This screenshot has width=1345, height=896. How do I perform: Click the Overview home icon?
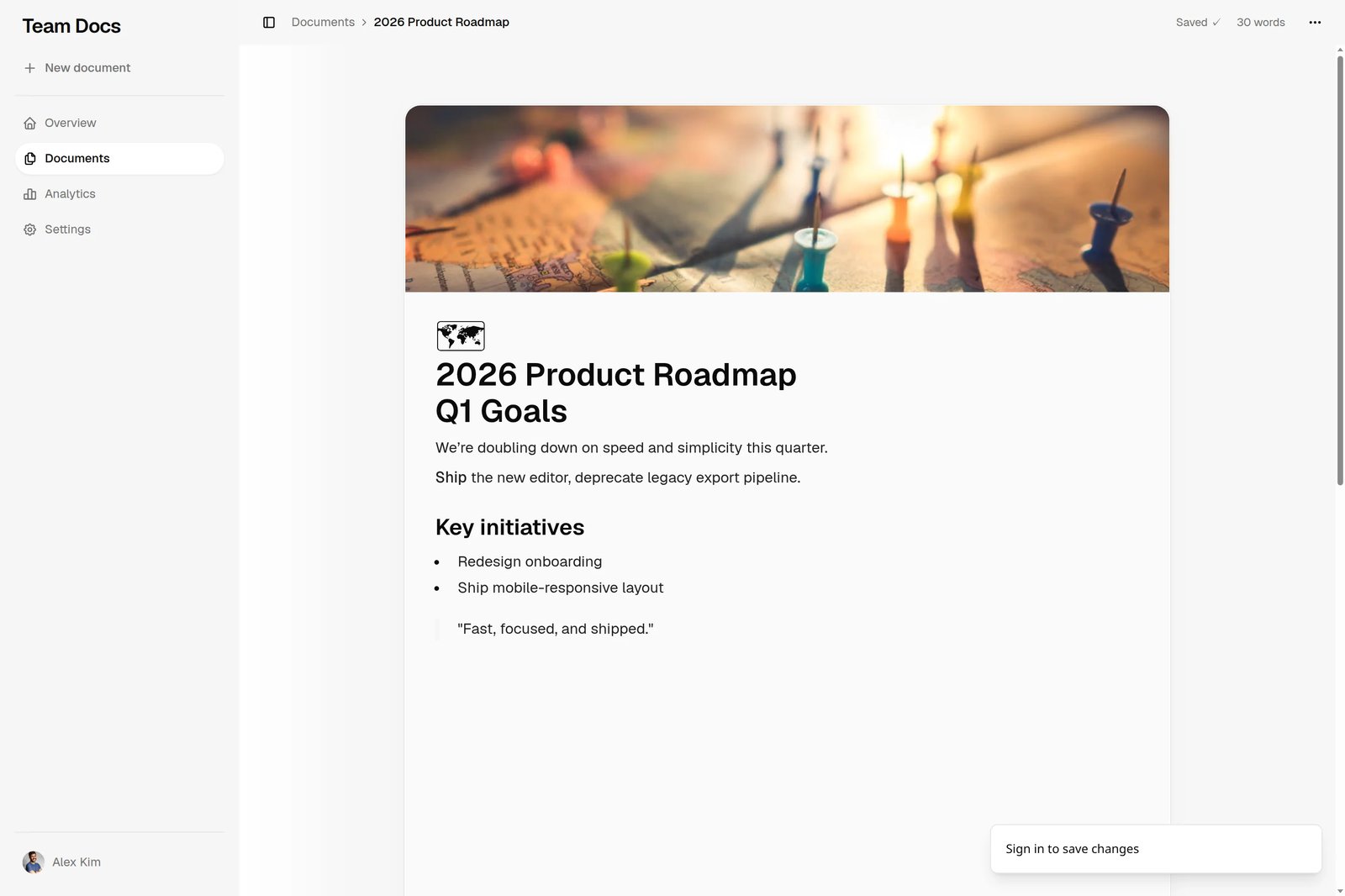[x=29, y=124]
